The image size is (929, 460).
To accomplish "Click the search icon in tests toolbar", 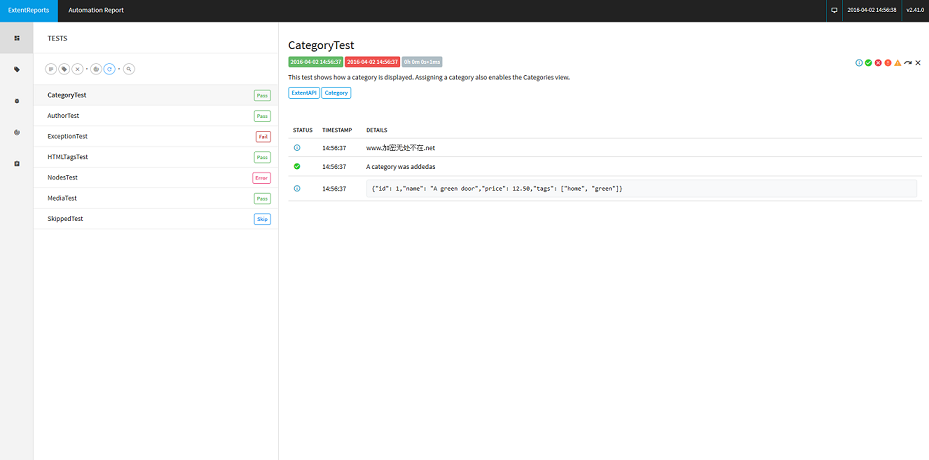I will click(129, 69).
